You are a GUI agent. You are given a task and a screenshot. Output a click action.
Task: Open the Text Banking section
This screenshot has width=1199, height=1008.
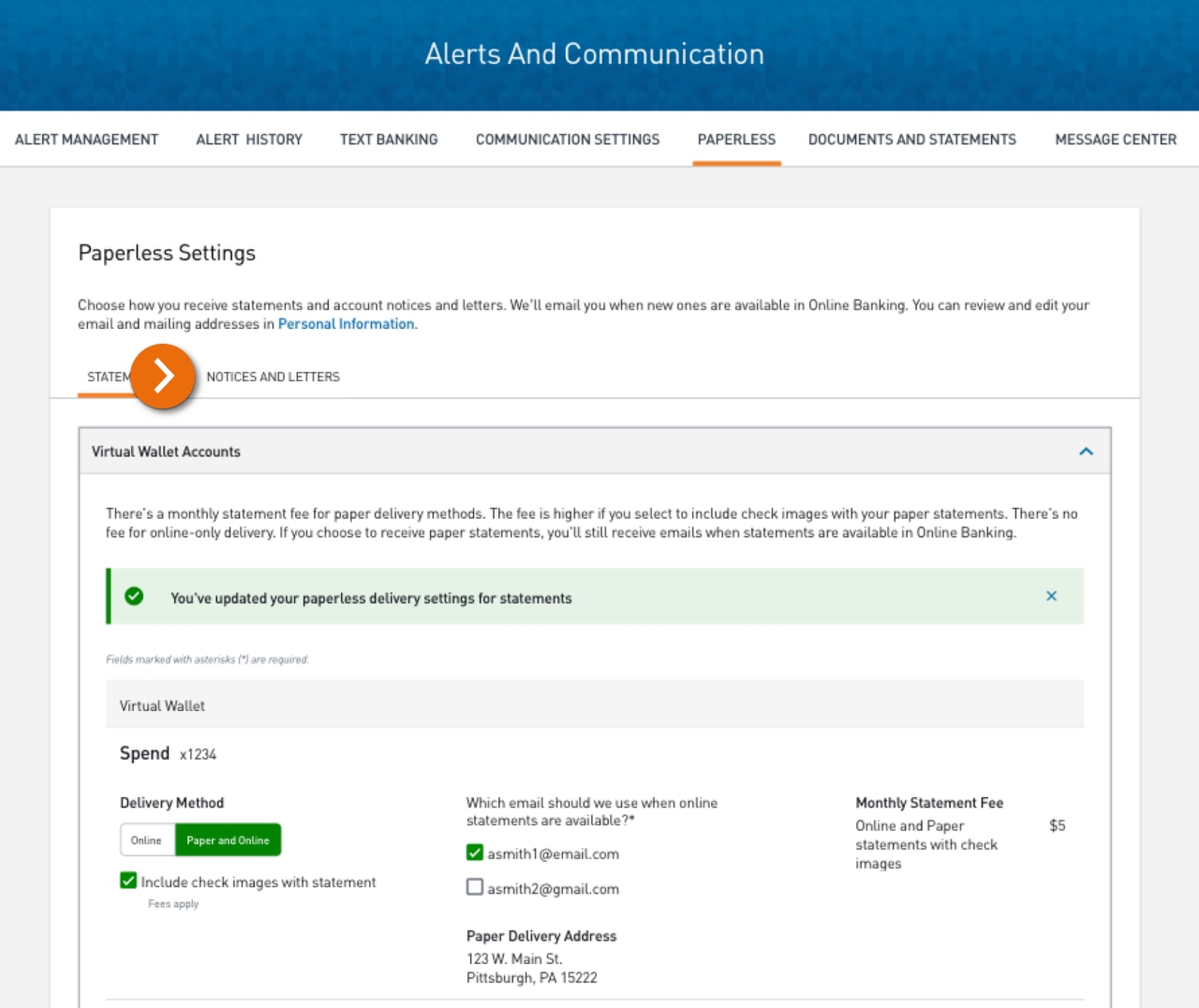point(389,139)
